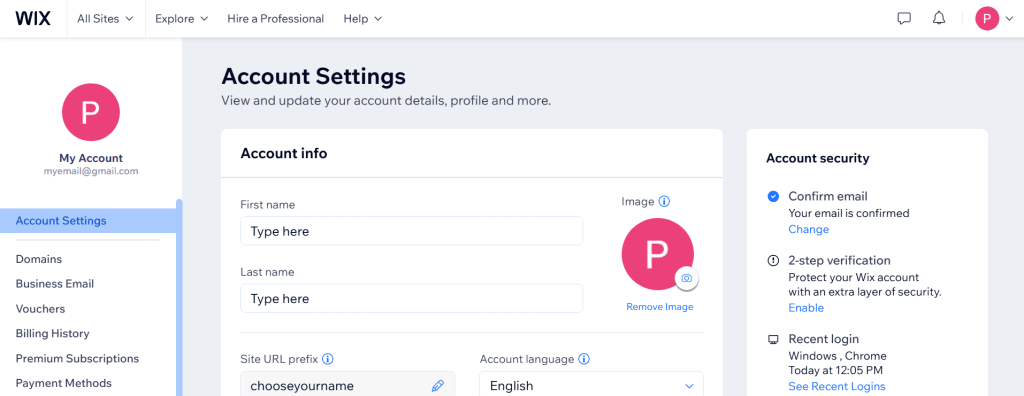Click the large profile image P
The width and height of the screenshot is (1024, 396).
[658, 254]
